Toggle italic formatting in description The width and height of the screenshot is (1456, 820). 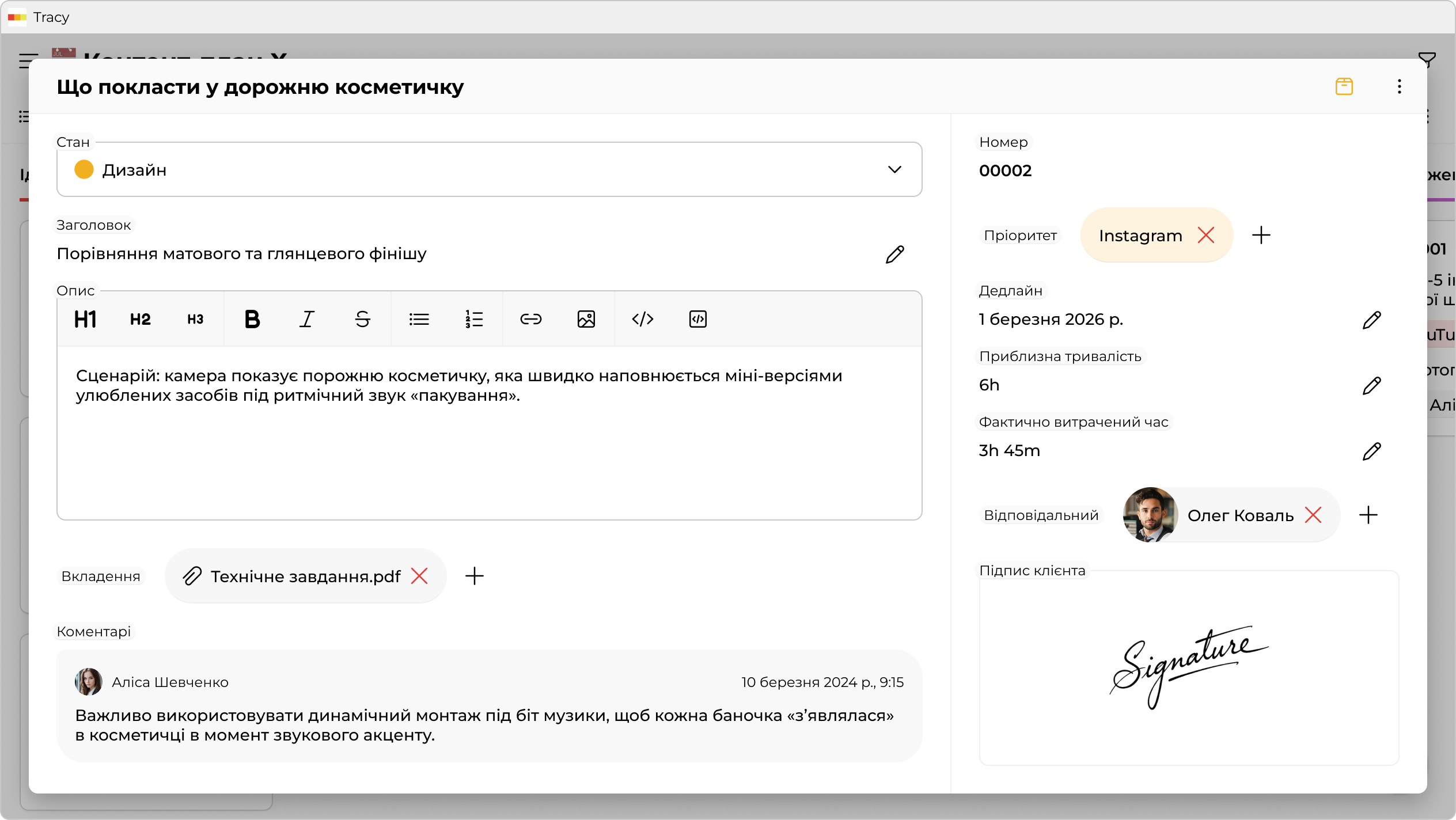tap(307, 319)
